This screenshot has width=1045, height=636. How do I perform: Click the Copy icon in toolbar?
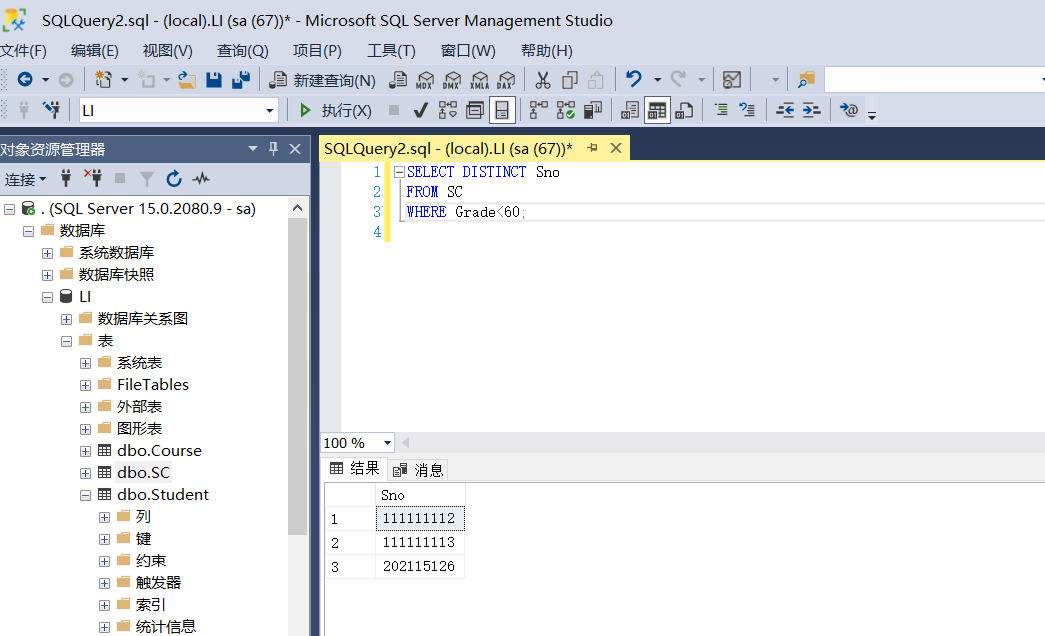(x=570, y=80)
